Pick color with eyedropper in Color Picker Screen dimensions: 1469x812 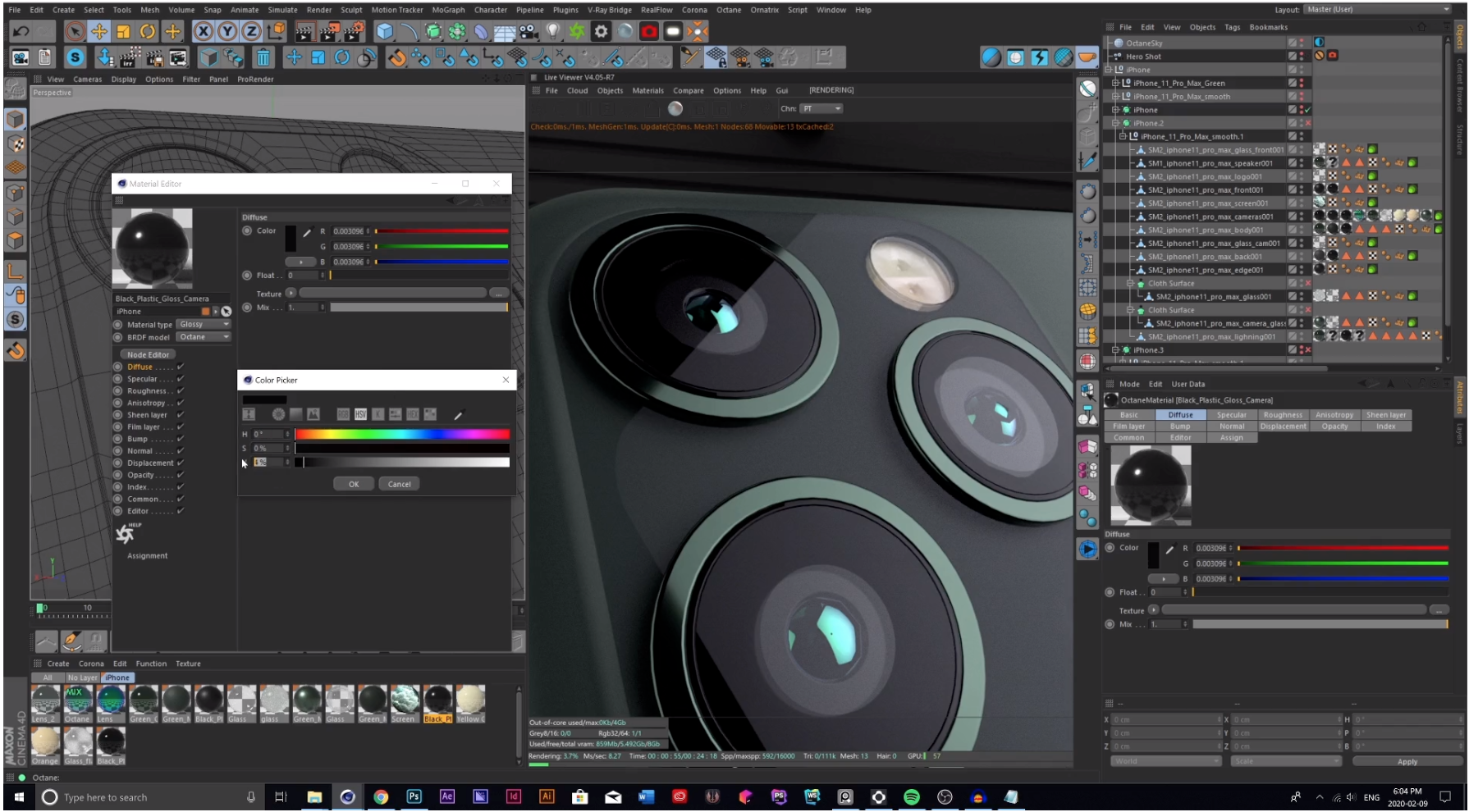tap(459, 415)
